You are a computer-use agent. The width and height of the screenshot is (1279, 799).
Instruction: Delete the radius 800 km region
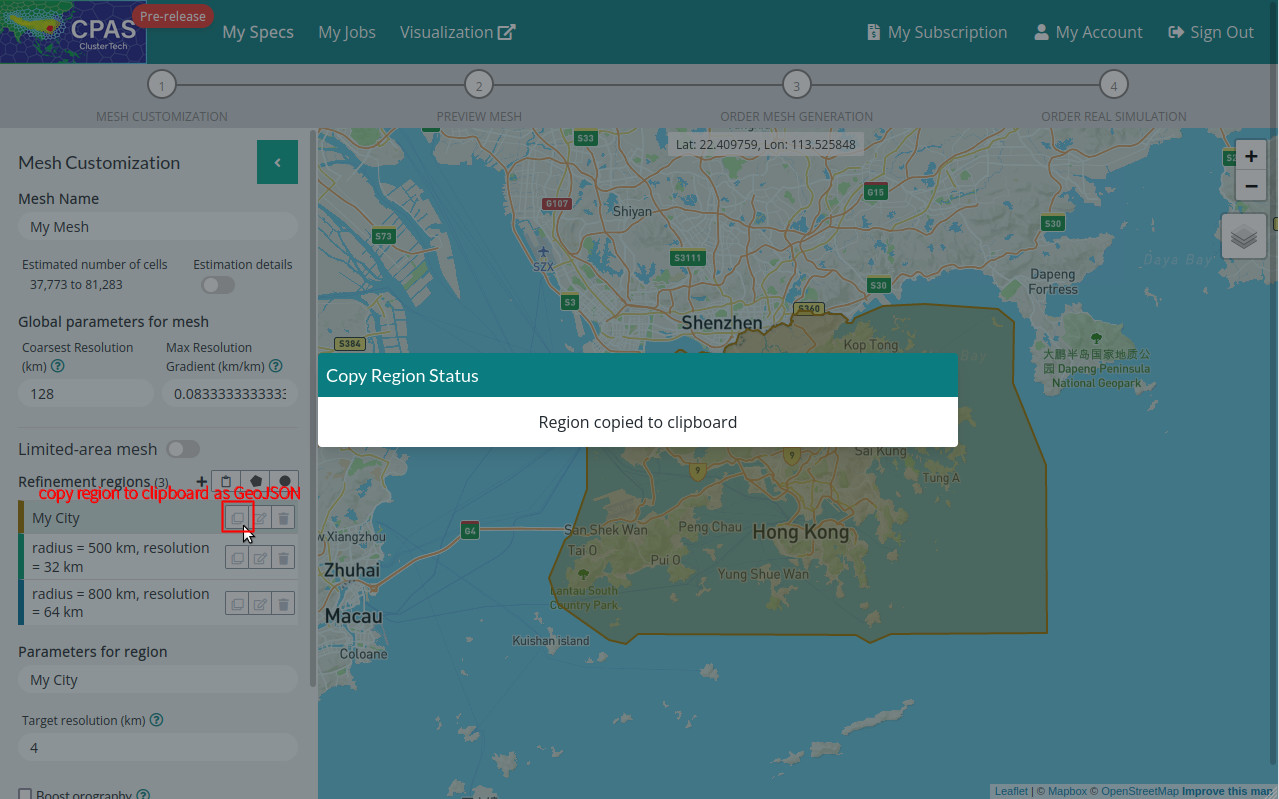coord(284,603)
